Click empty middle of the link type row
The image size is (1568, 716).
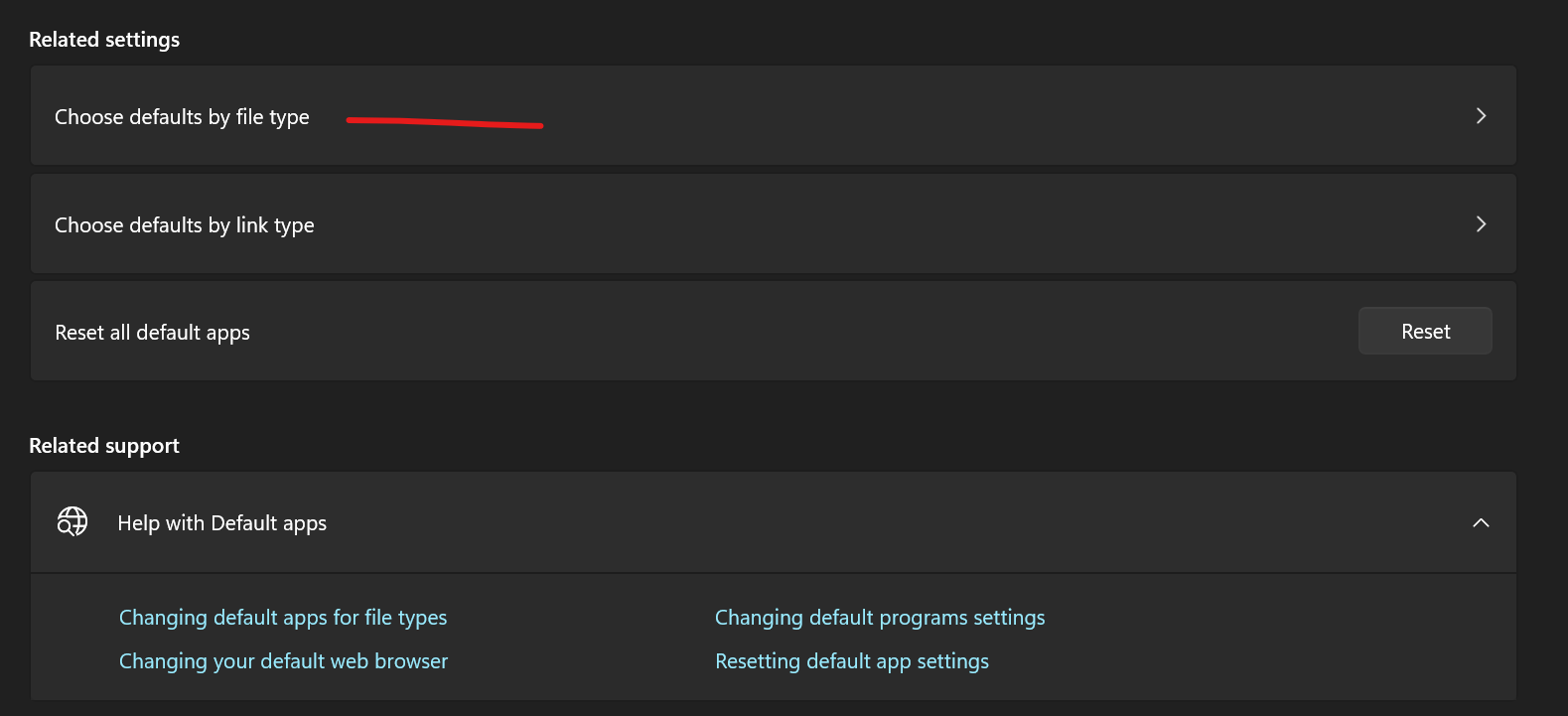(x=794, y=224)
